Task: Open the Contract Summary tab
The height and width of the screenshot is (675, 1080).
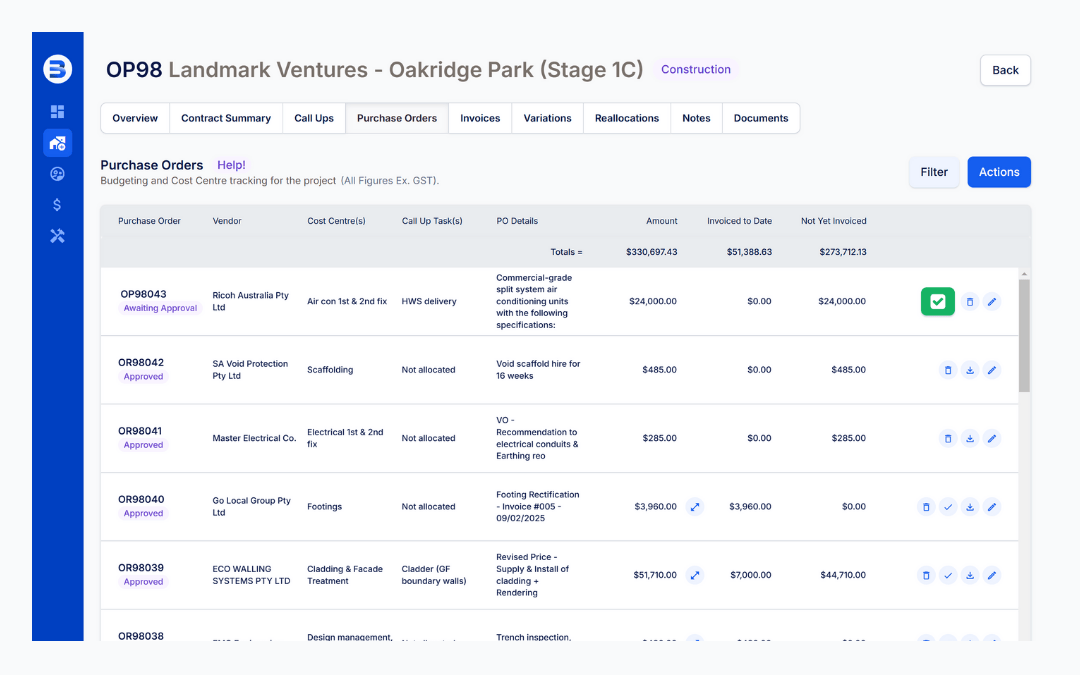Action: point(226,118)
